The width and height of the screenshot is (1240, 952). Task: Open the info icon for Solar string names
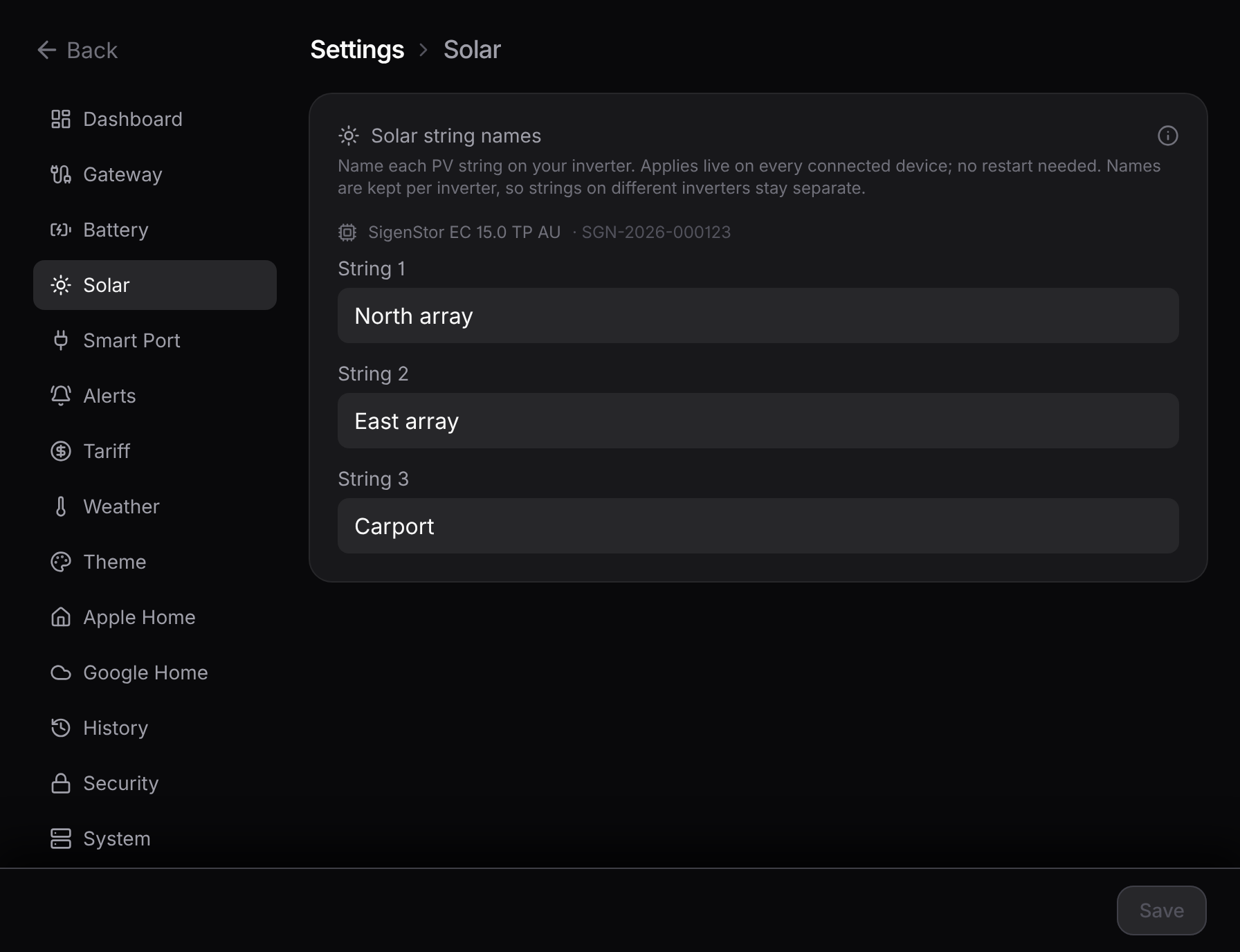[x=1168, y=136]
